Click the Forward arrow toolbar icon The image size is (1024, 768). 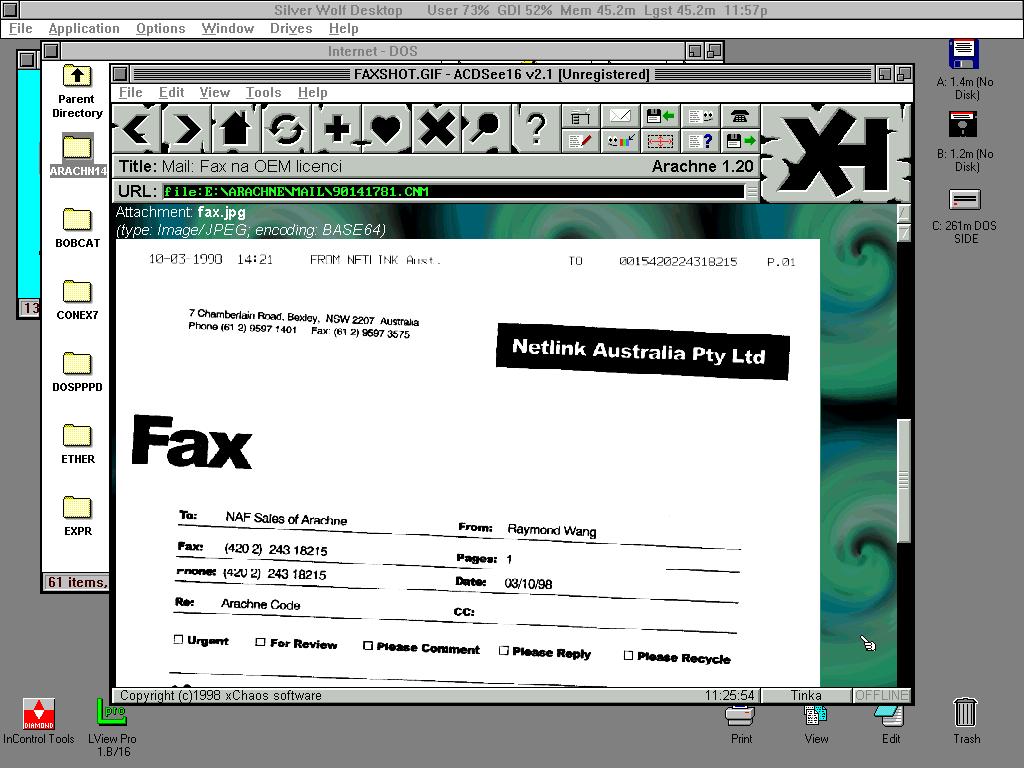[x=187, y=129]
